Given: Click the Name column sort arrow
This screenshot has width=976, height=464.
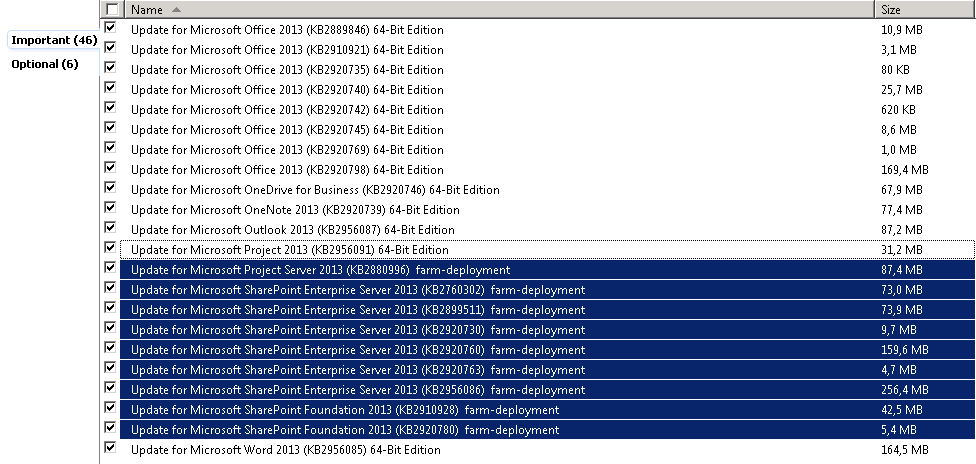Looking at the screenshot, I should [x=177, y=9].
